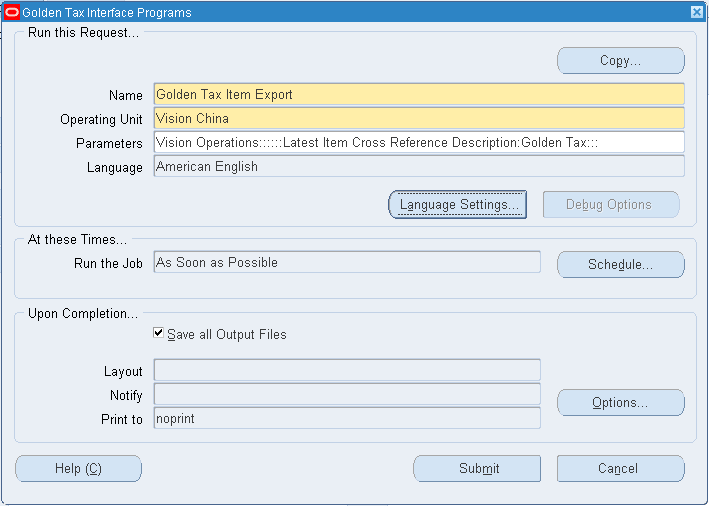This screenshot has height=506, width=709.
Task: Focus the empty Notify field
Action: (347, 394)
